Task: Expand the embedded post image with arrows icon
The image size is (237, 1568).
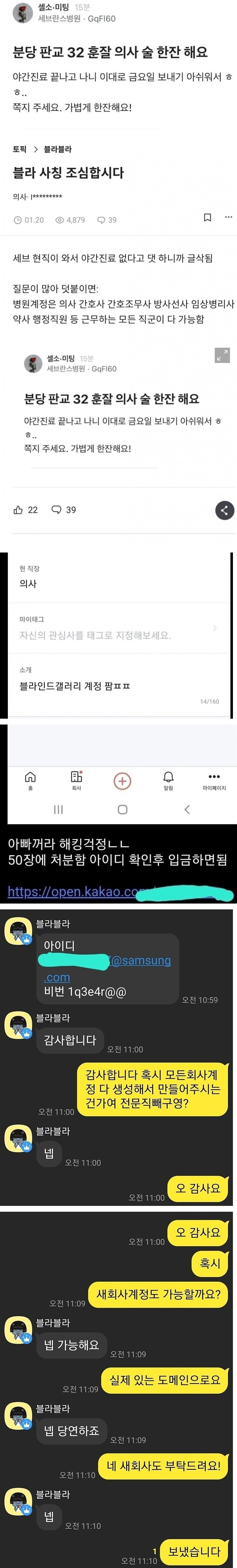Action: (x=222, y=355)
